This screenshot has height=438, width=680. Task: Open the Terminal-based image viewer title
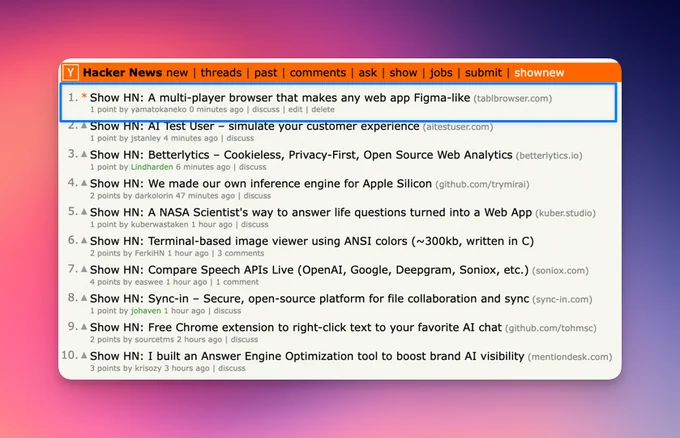(x=312, y=241)
